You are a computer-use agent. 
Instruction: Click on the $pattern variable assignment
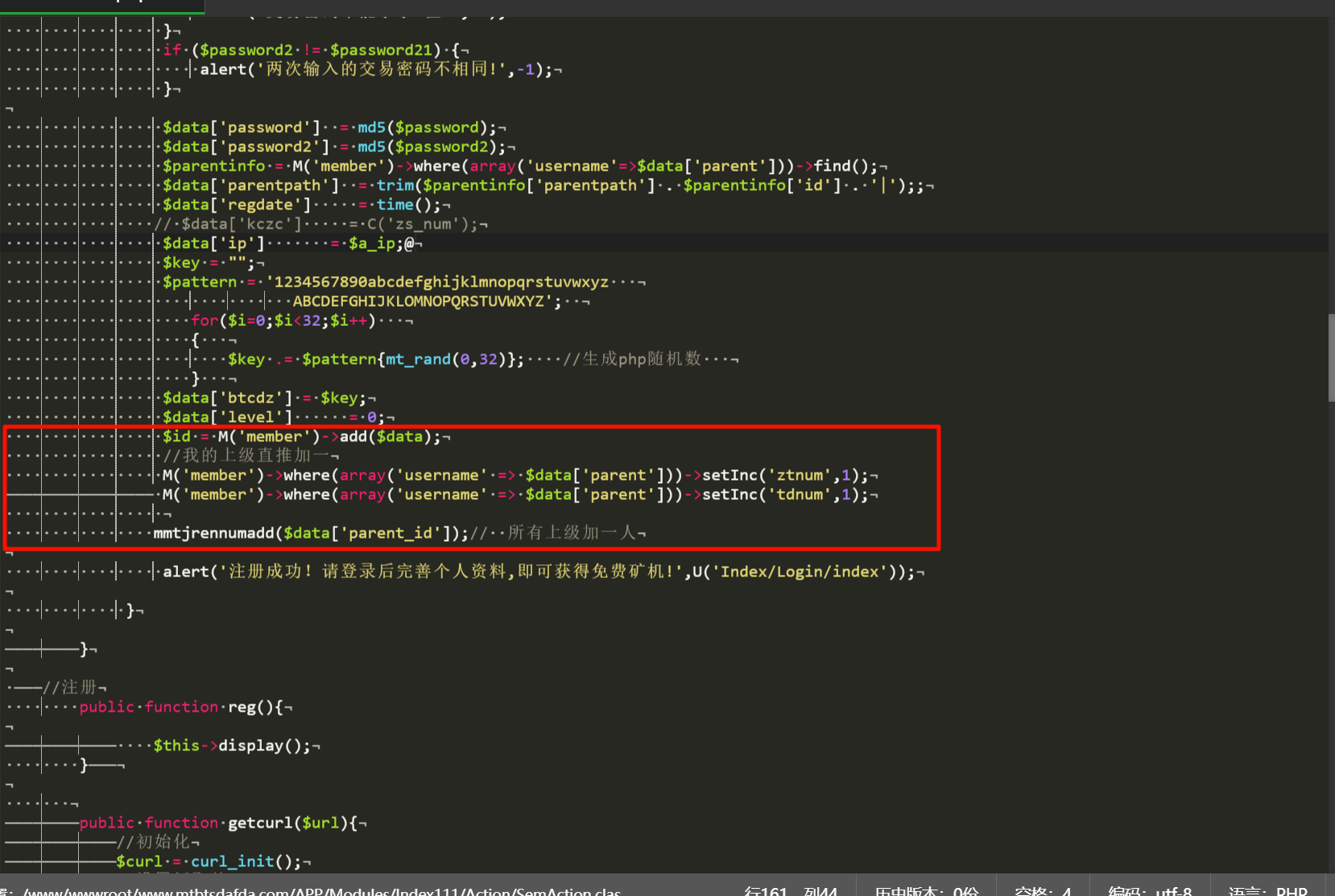click(200, 282)
